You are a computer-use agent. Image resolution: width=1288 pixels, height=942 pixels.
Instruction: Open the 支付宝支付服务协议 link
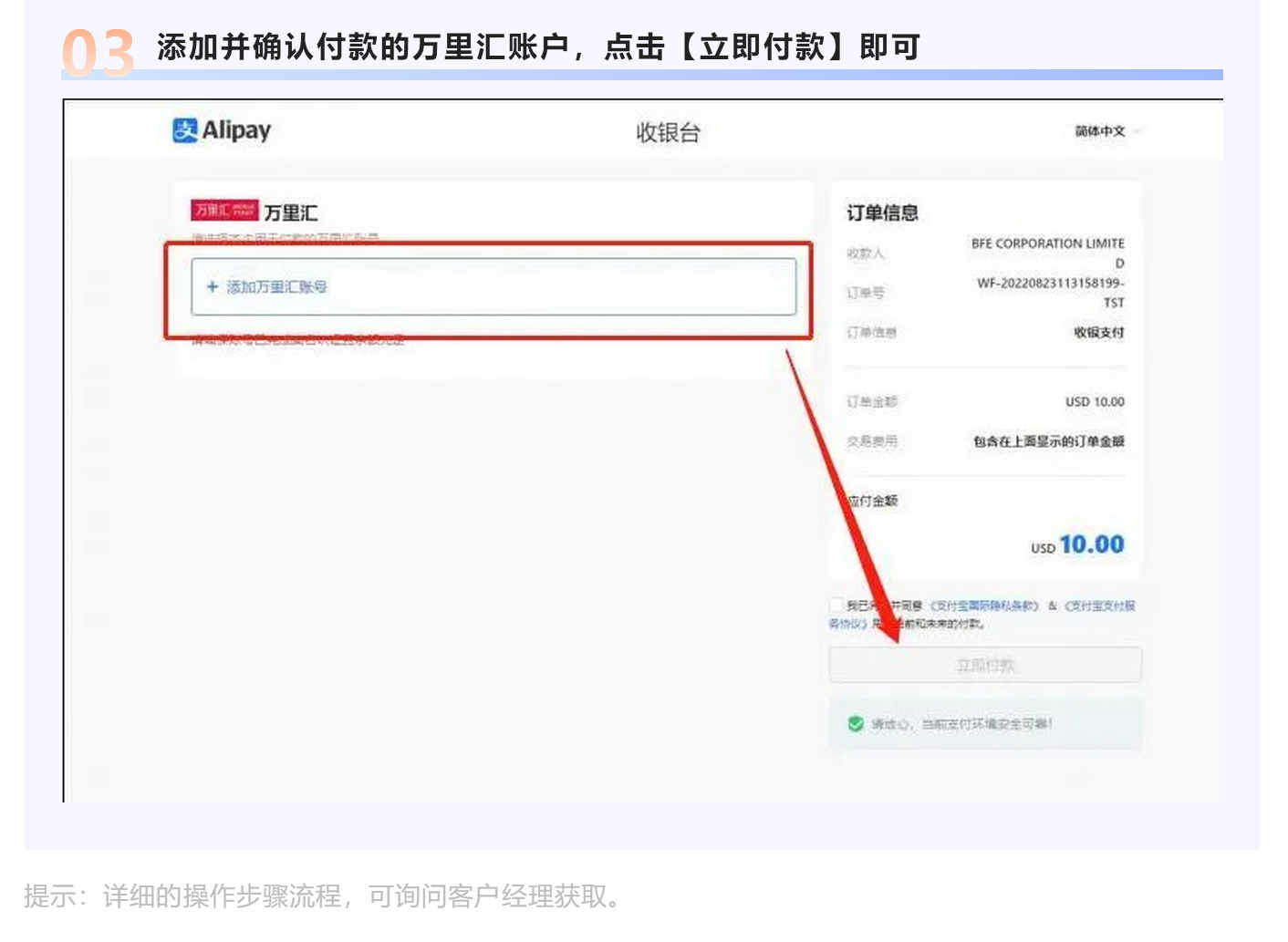(1100, 606)
